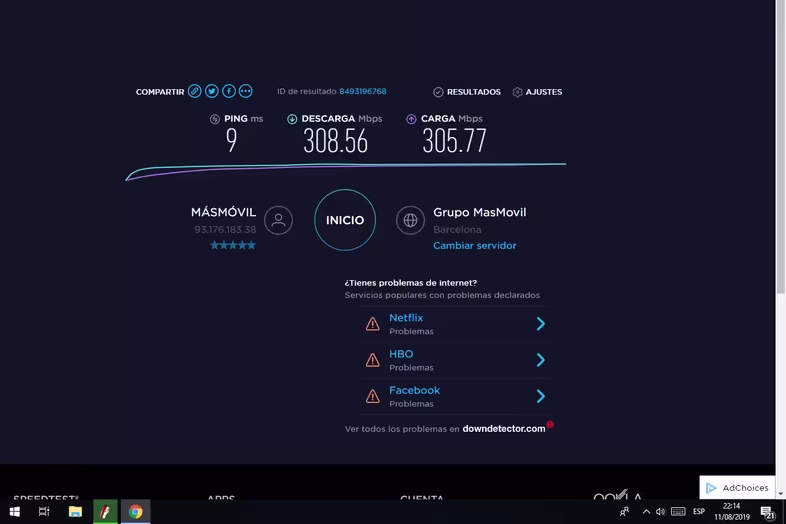The width and height of the screenshot is (786, 524).
Task: Open HBO problems entry
Action: click(456, 360)
